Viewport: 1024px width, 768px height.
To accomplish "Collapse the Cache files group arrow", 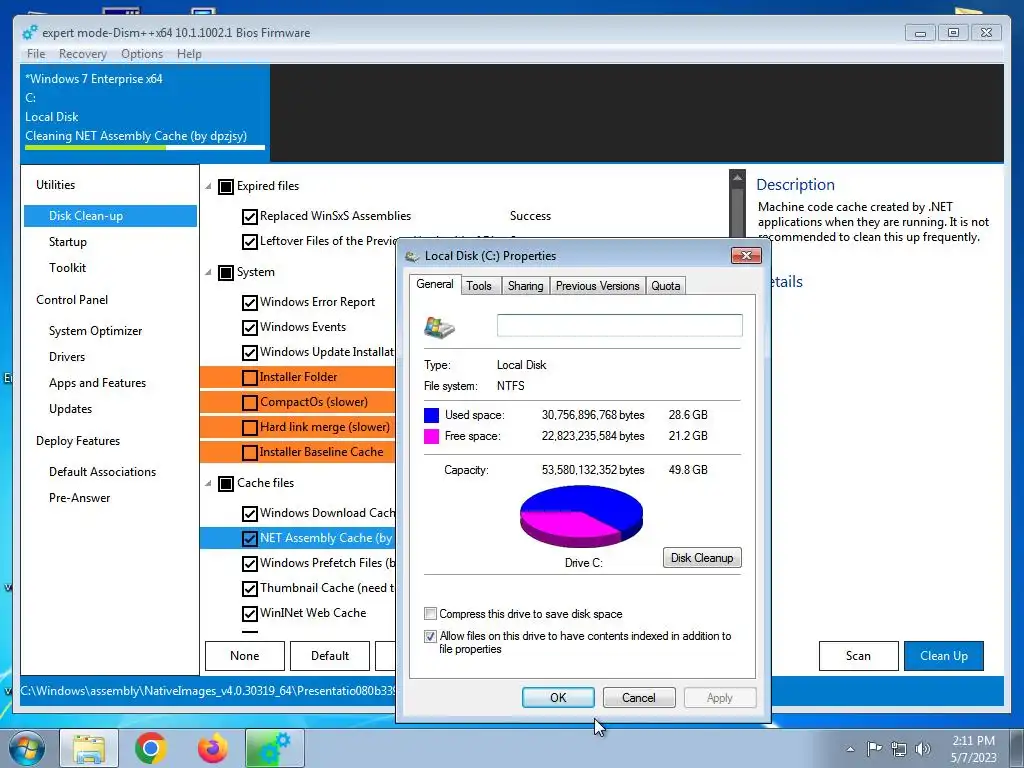I will click(x=208, y=483).
